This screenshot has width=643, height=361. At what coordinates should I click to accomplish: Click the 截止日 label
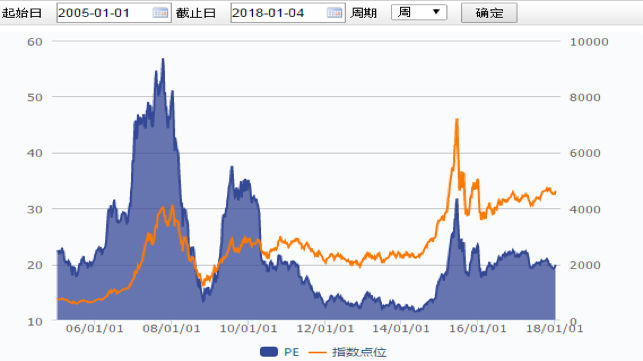point(196,13)
